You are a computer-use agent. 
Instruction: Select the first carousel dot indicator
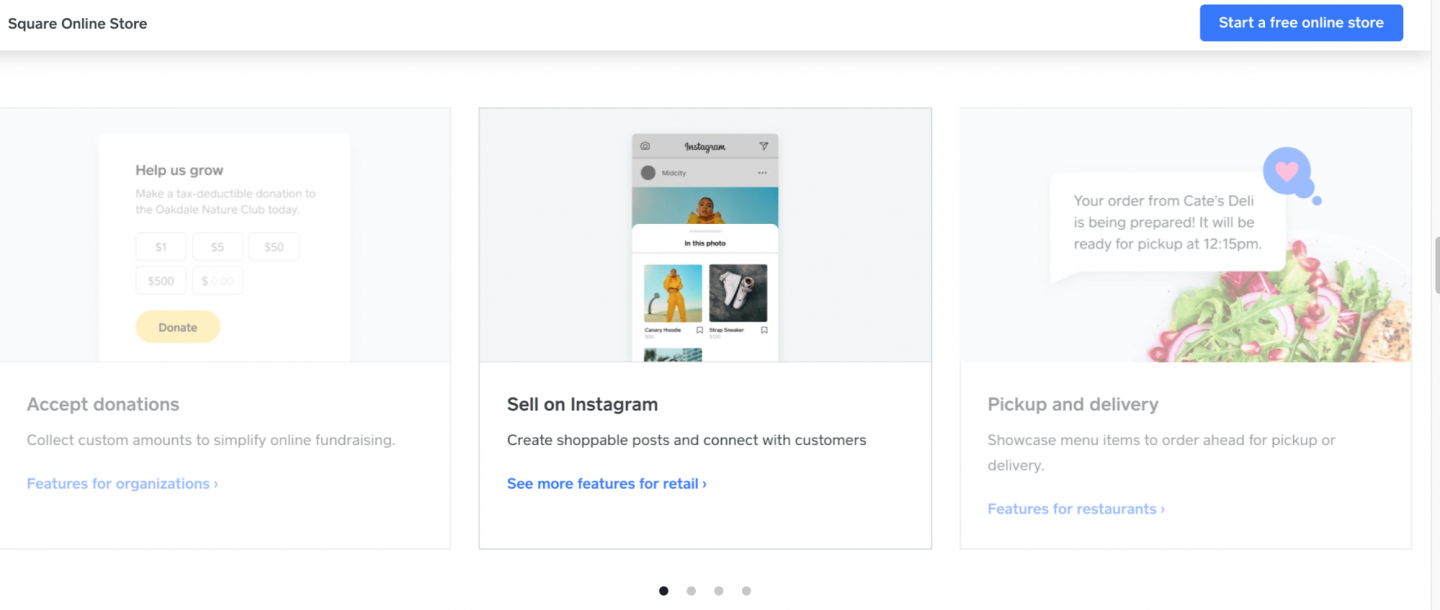pyautogui.click(x=664, y=591)
